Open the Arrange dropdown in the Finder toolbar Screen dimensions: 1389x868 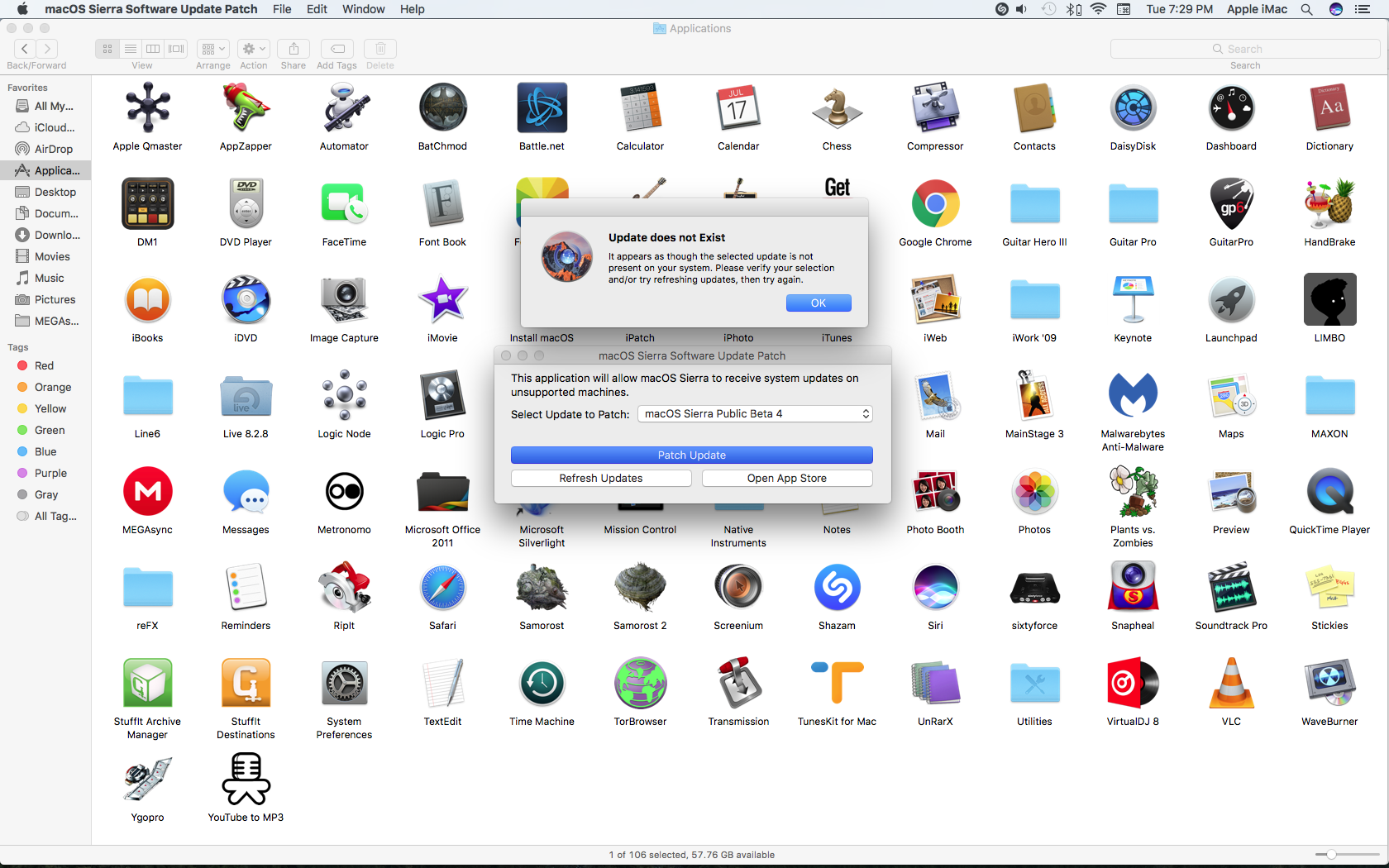point(213,49)
